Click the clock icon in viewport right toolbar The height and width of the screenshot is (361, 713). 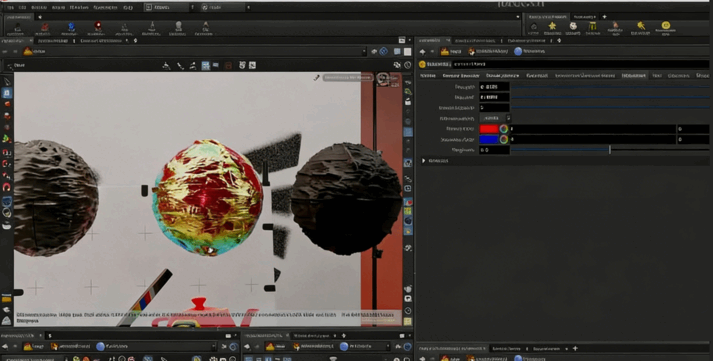click(x=408, y=311)
